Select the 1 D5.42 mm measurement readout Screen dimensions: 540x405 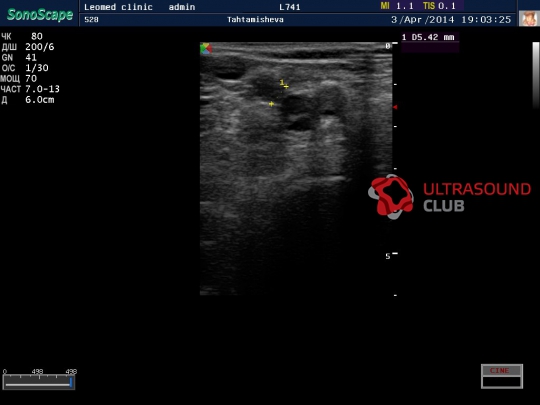428,37
